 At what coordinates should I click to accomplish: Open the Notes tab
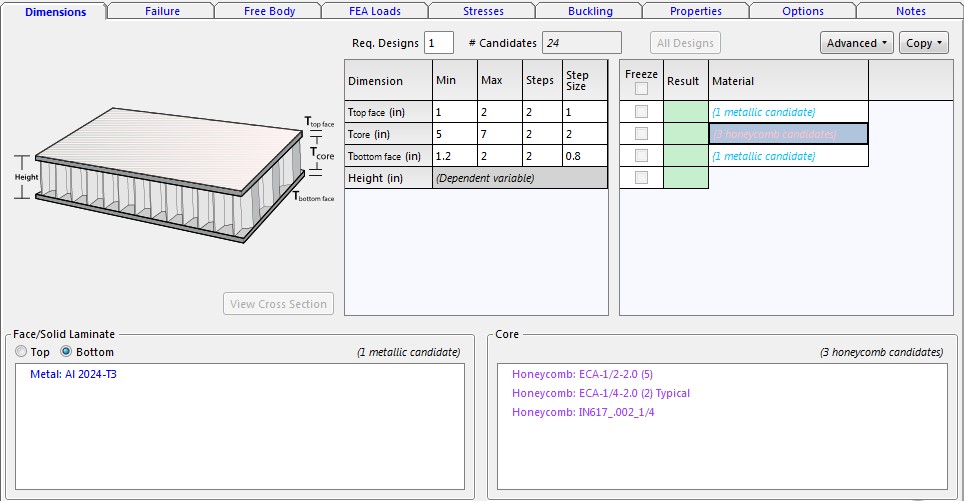coord(911,11)
